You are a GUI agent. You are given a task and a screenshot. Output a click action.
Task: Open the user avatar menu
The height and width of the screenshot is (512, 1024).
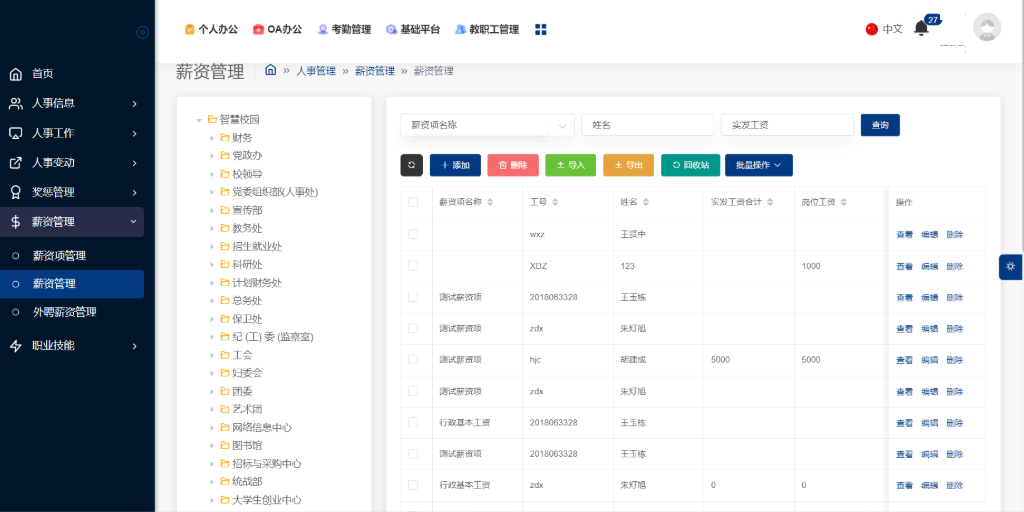click(x=987, y=28)
